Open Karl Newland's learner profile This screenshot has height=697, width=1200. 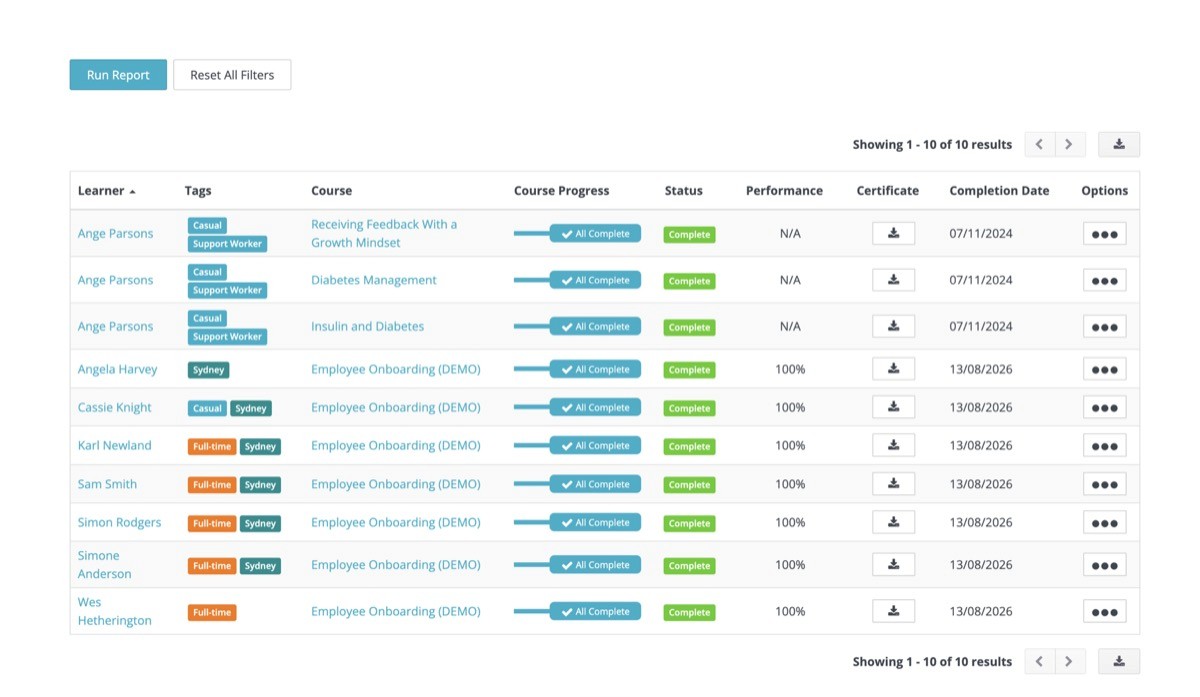(x=115, y=445)
